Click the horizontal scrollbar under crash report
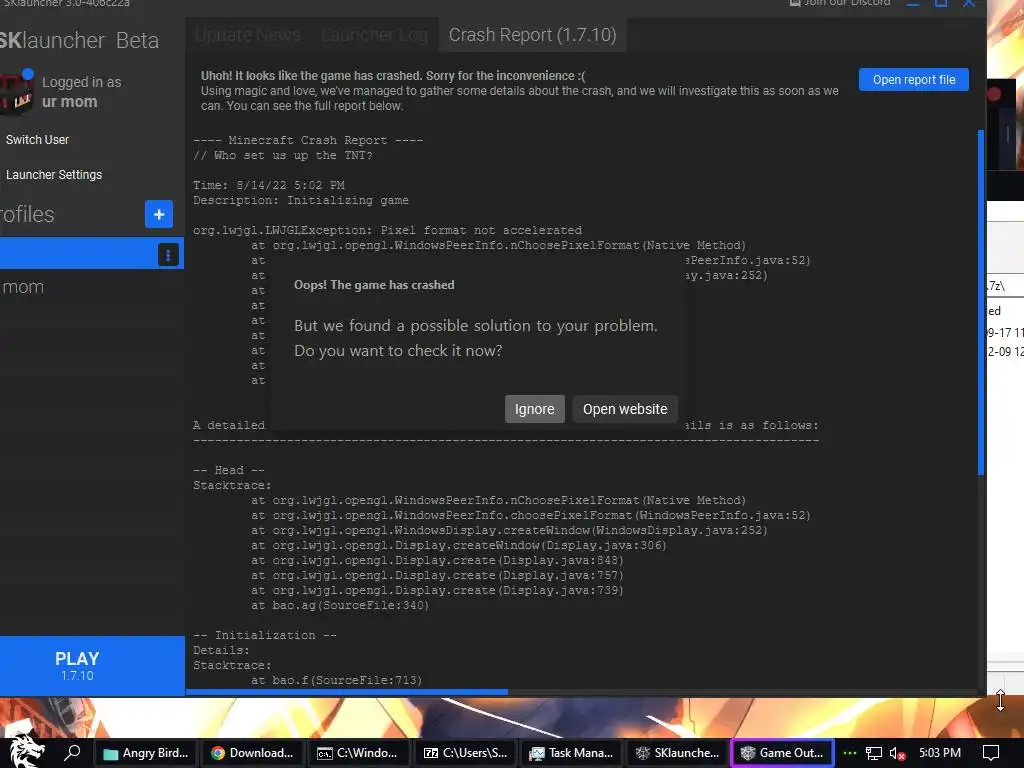This screenshot has height=768, width=1024. 346,692
